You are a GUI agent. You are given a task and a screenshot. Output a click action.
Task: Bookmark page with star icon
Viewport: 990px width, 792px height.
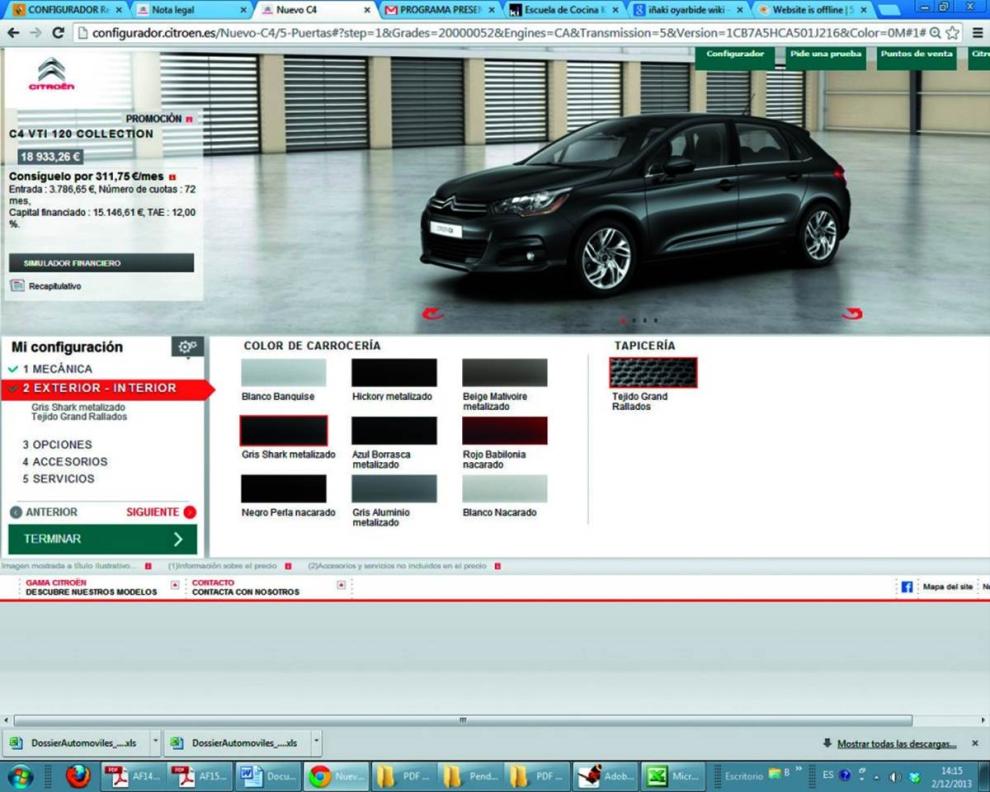(953, 33)
